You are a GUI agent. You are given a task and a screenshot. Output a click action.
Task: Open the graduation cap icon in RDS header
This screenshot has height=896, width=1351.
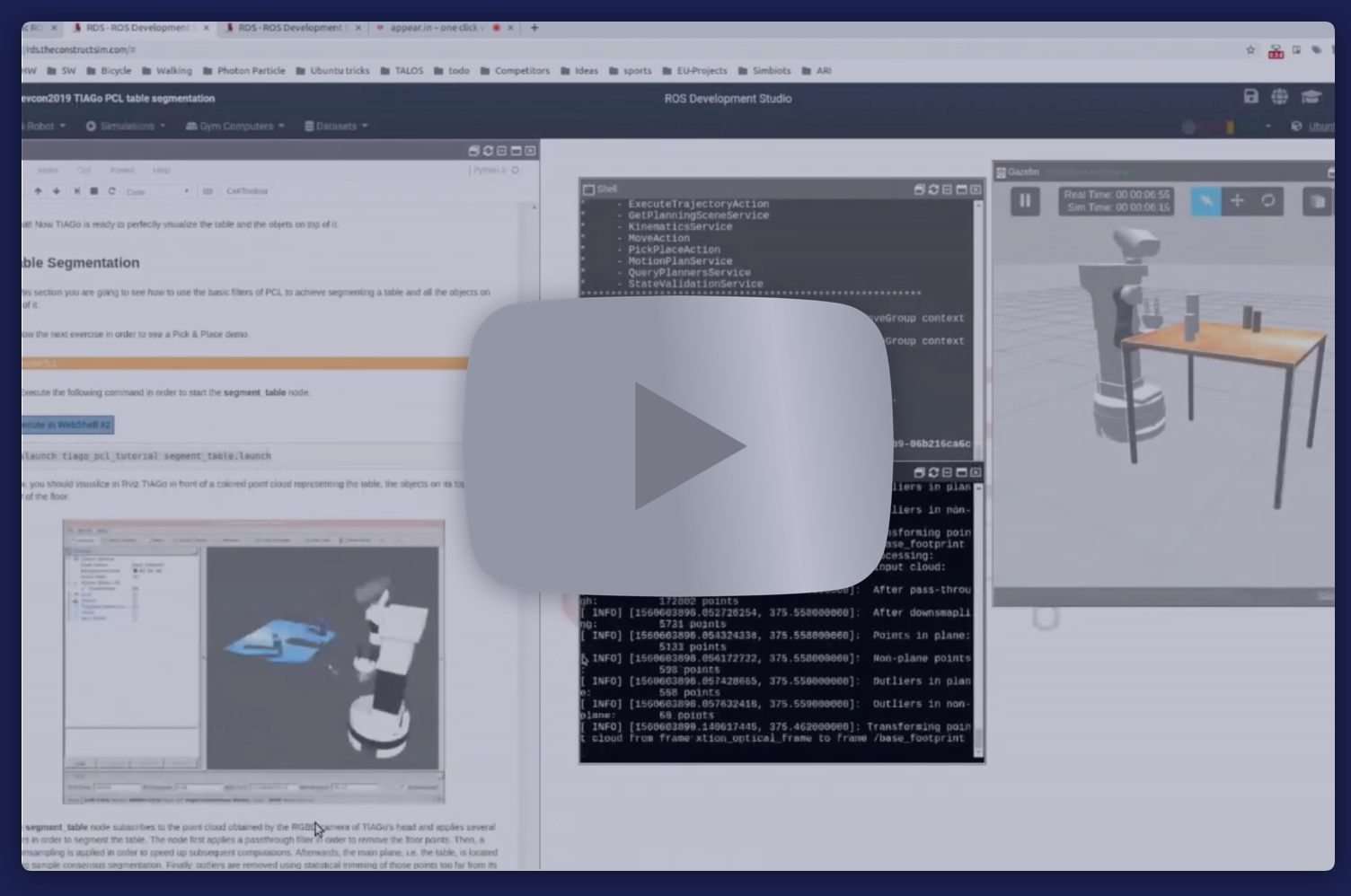[x=1311, y=96]
